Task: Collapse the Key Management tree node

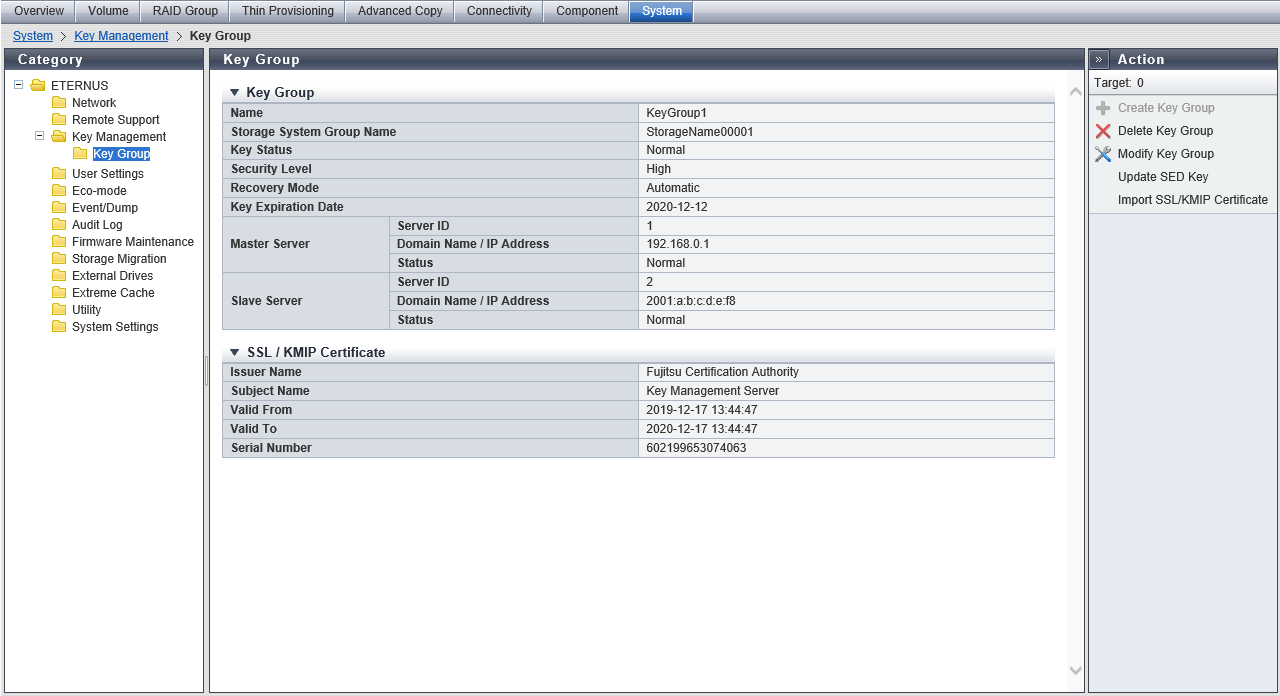Action: [40, 136]
